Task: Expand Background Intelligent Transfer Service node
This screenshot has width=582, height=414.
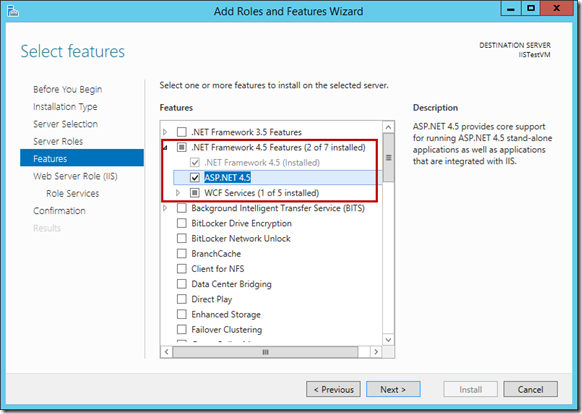Action: (165, 208)
